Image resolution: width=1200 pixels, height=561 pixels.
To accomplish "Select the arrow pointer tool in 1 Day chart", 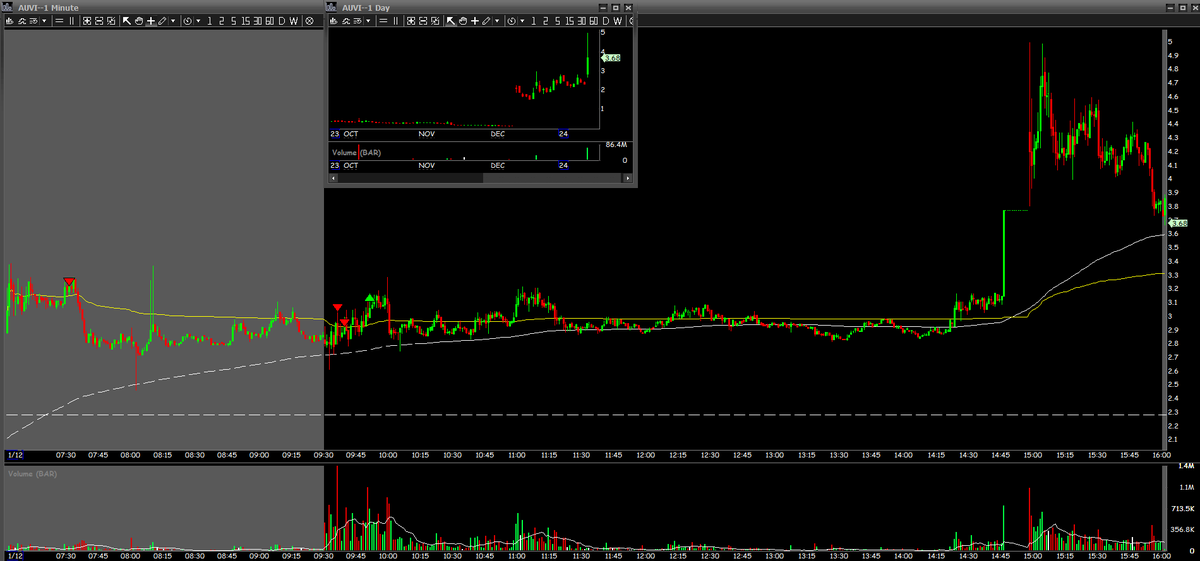I will [x=451, y=21].
